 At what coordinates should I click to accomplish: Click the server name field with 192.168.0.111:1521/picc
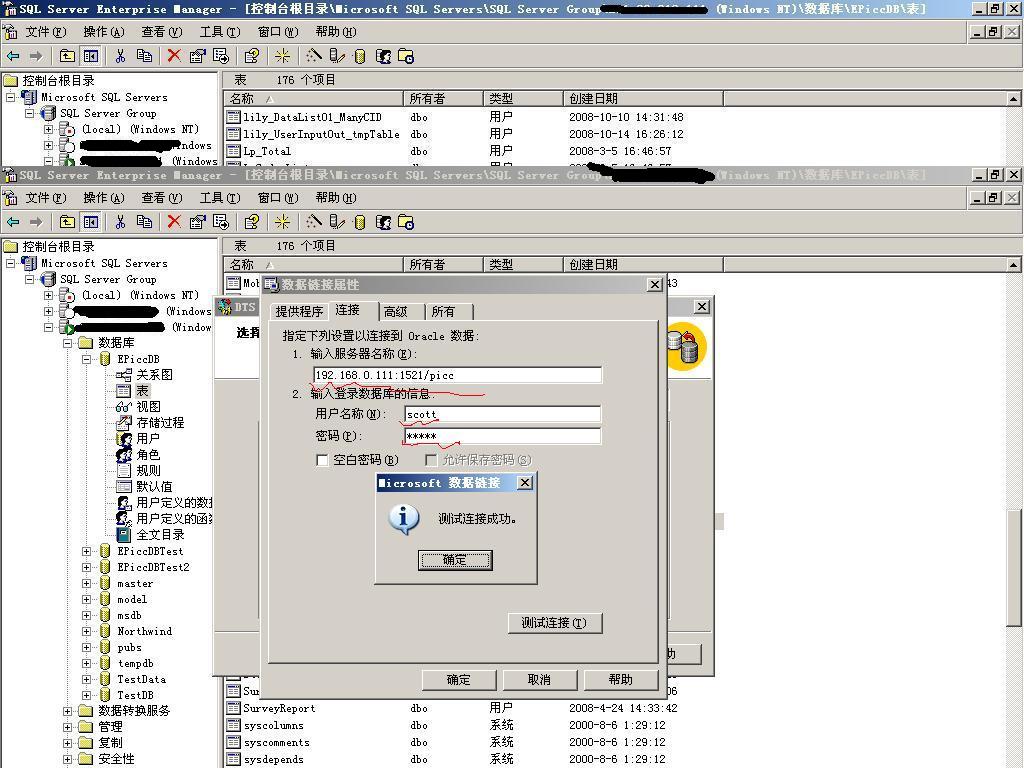457,375
